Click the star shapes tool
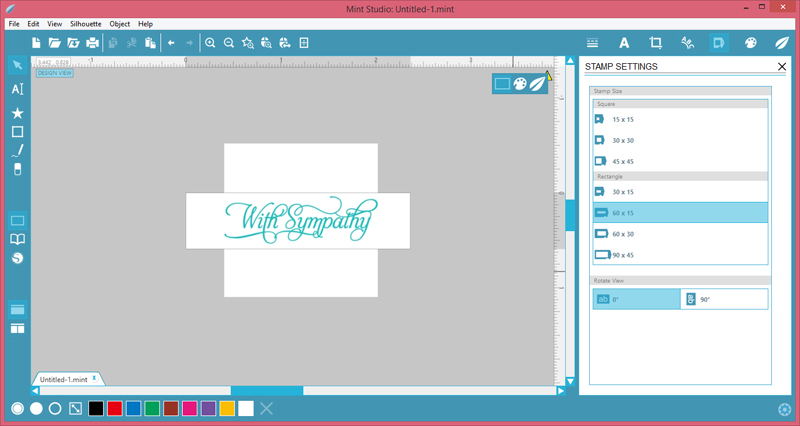This screenshot has height=426, width=800. point(17,112)
